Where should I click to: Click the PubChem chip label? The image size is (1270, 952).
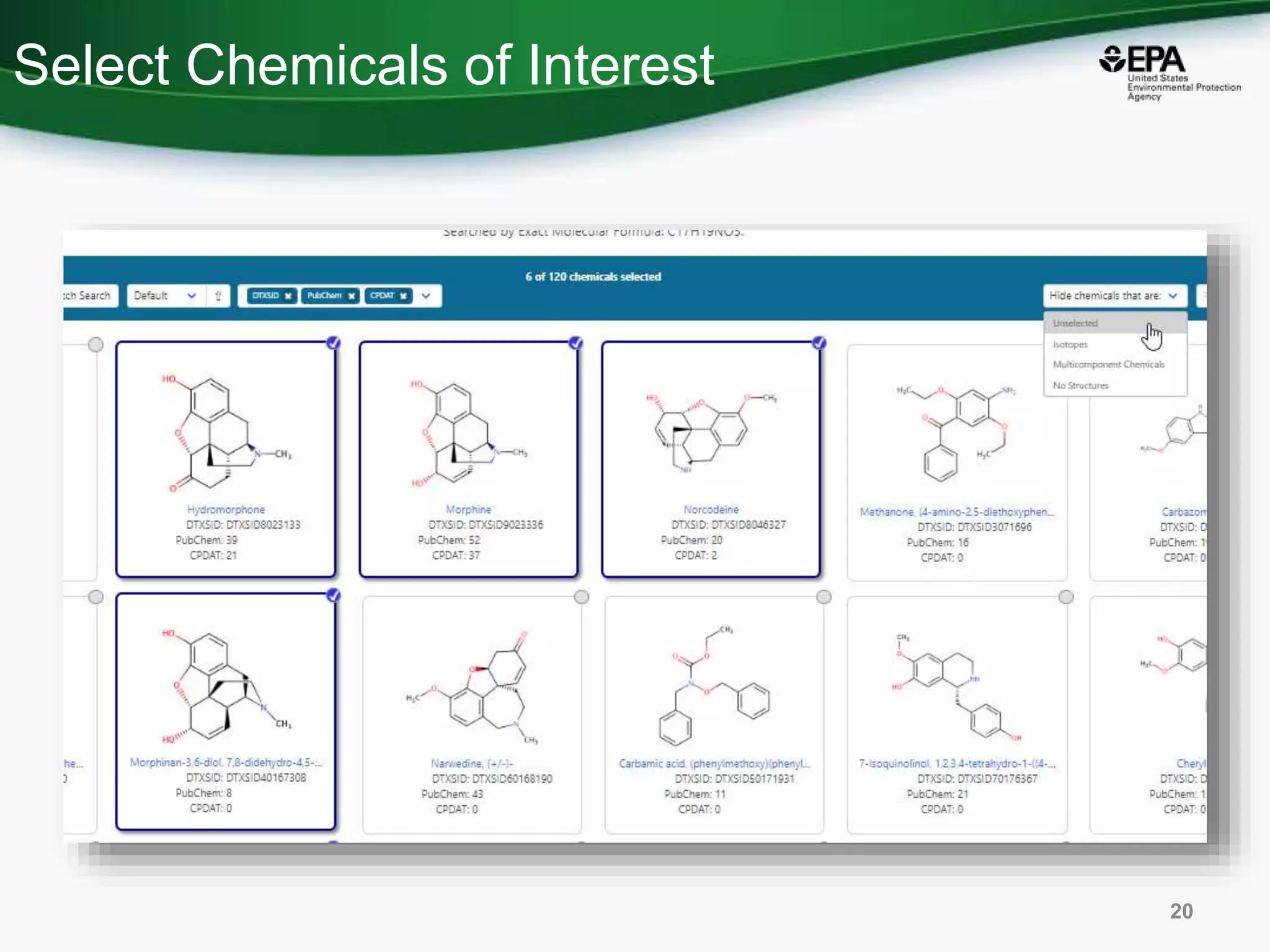pos(324,296)
